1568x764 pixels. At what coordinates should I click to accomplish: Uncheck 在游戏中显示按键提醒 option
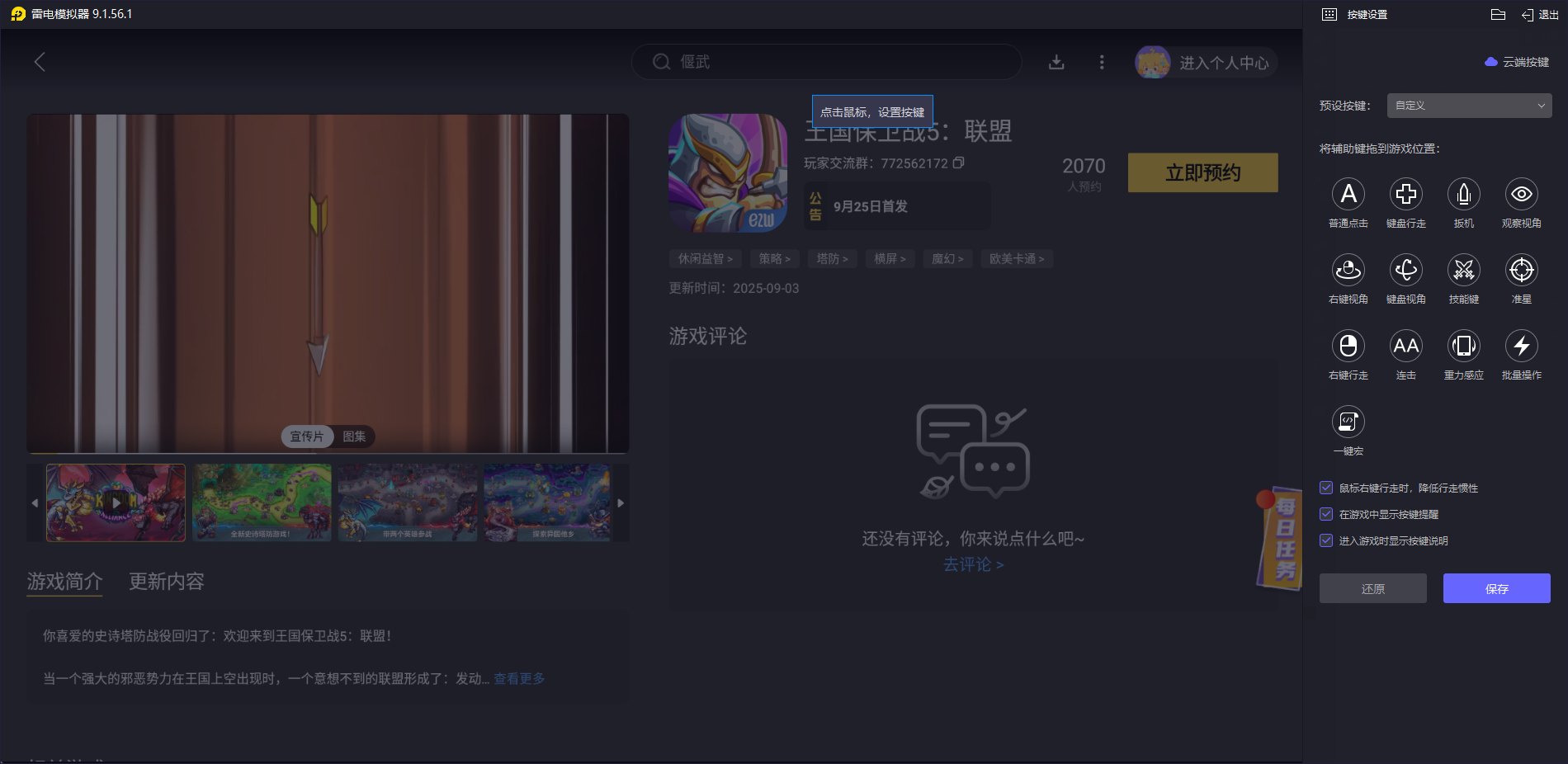[1325, 514]
